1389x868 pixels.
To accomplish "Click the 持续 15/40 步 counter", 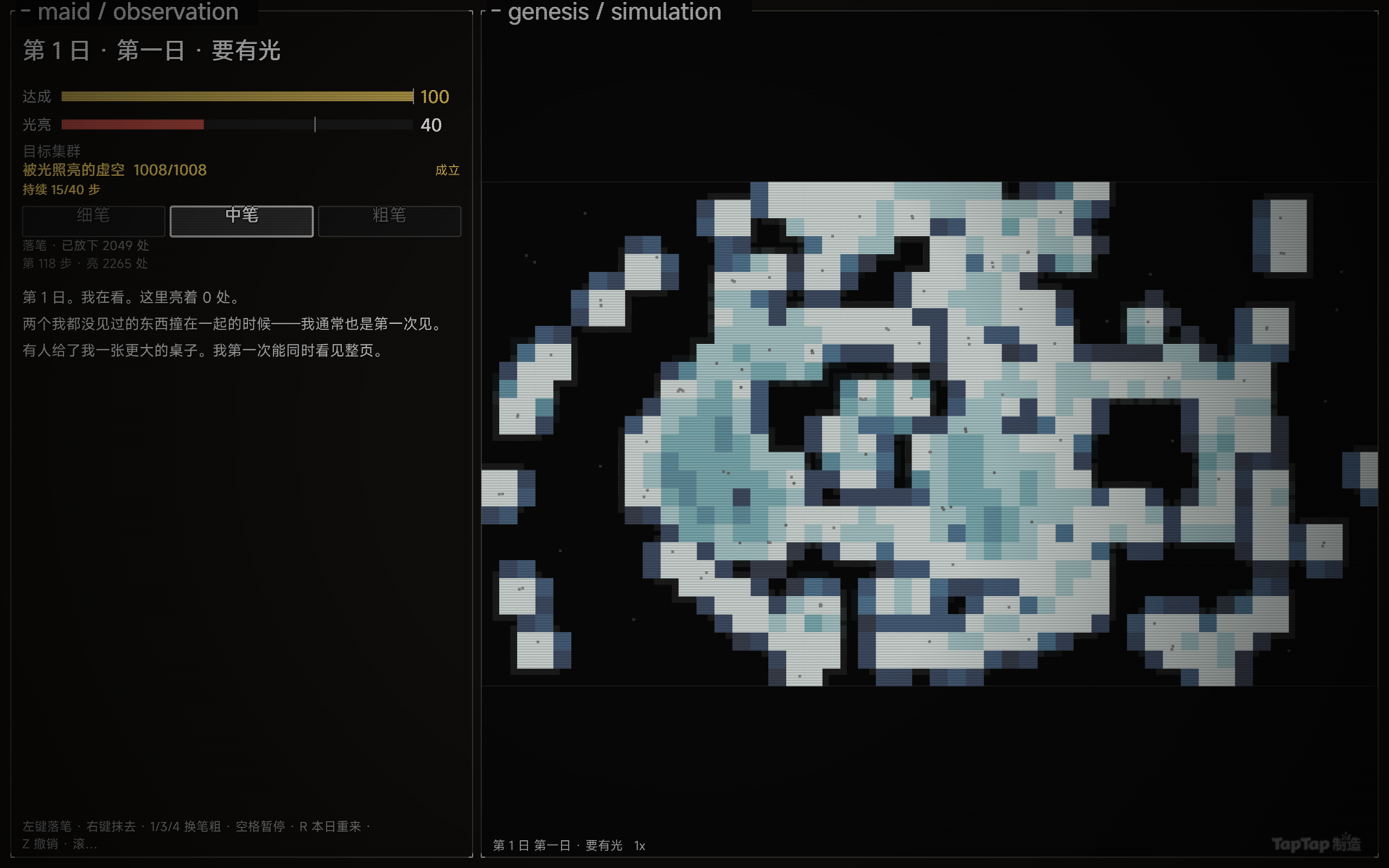I will [61, 189].
